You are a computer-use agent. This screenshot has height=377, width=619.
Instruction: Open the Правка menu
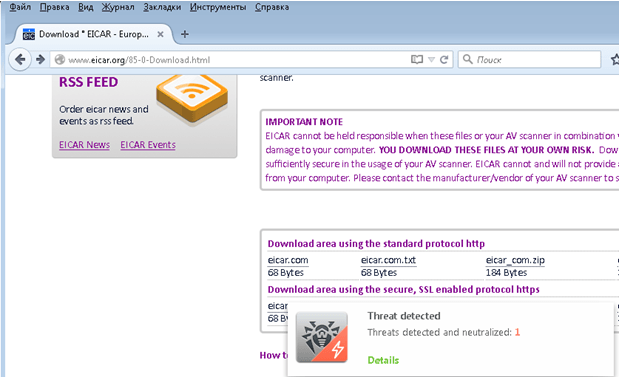[54, 7]
